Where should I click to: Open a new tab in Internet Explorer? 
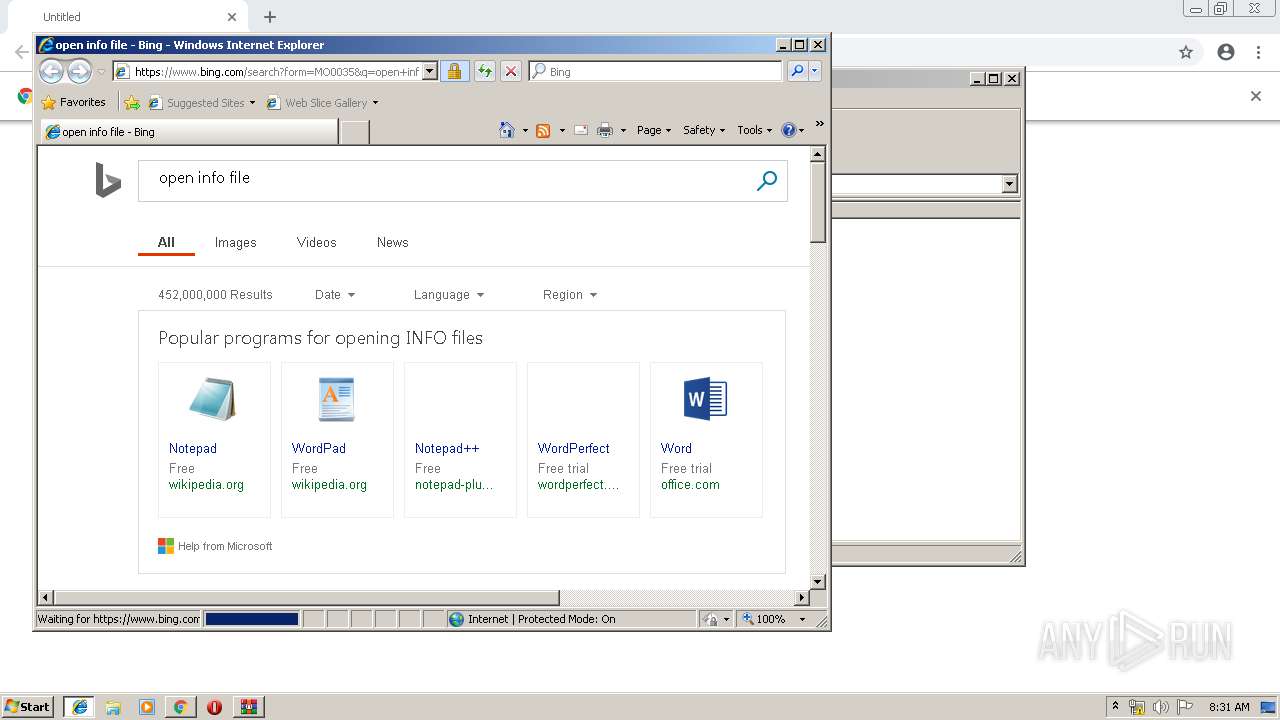355,131
